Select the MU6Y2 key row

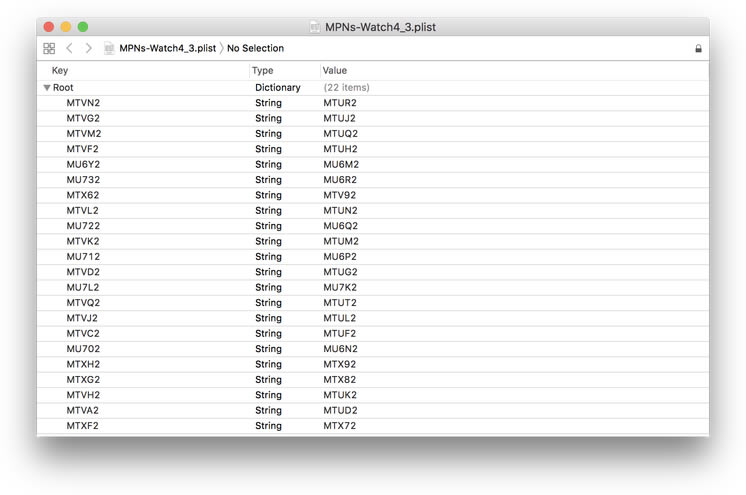83,164
